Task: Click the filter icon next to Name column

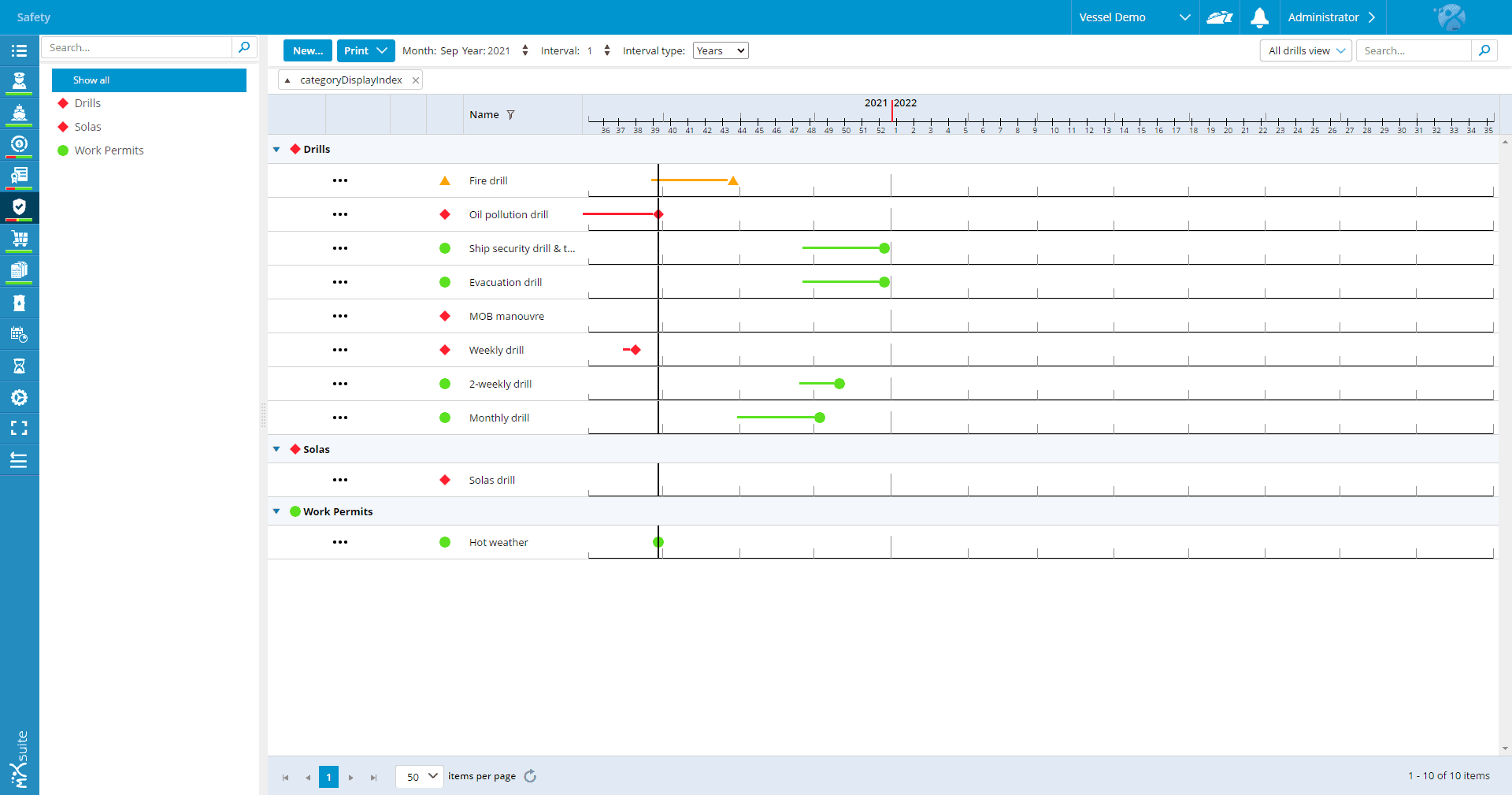Action: 510,115
